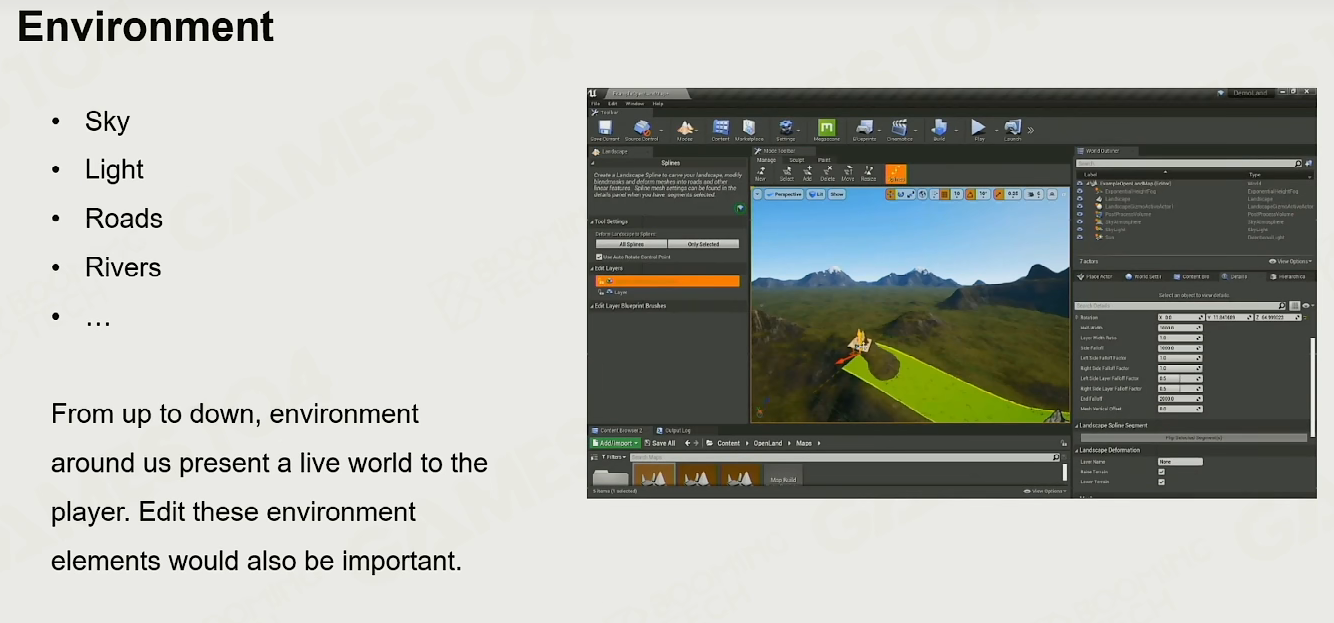Choose the Add landscape component tool

[807, 173]
